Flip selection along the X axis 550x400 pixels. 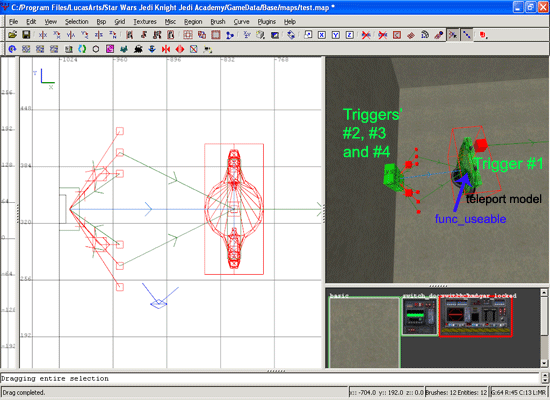[x=43, y=35]
